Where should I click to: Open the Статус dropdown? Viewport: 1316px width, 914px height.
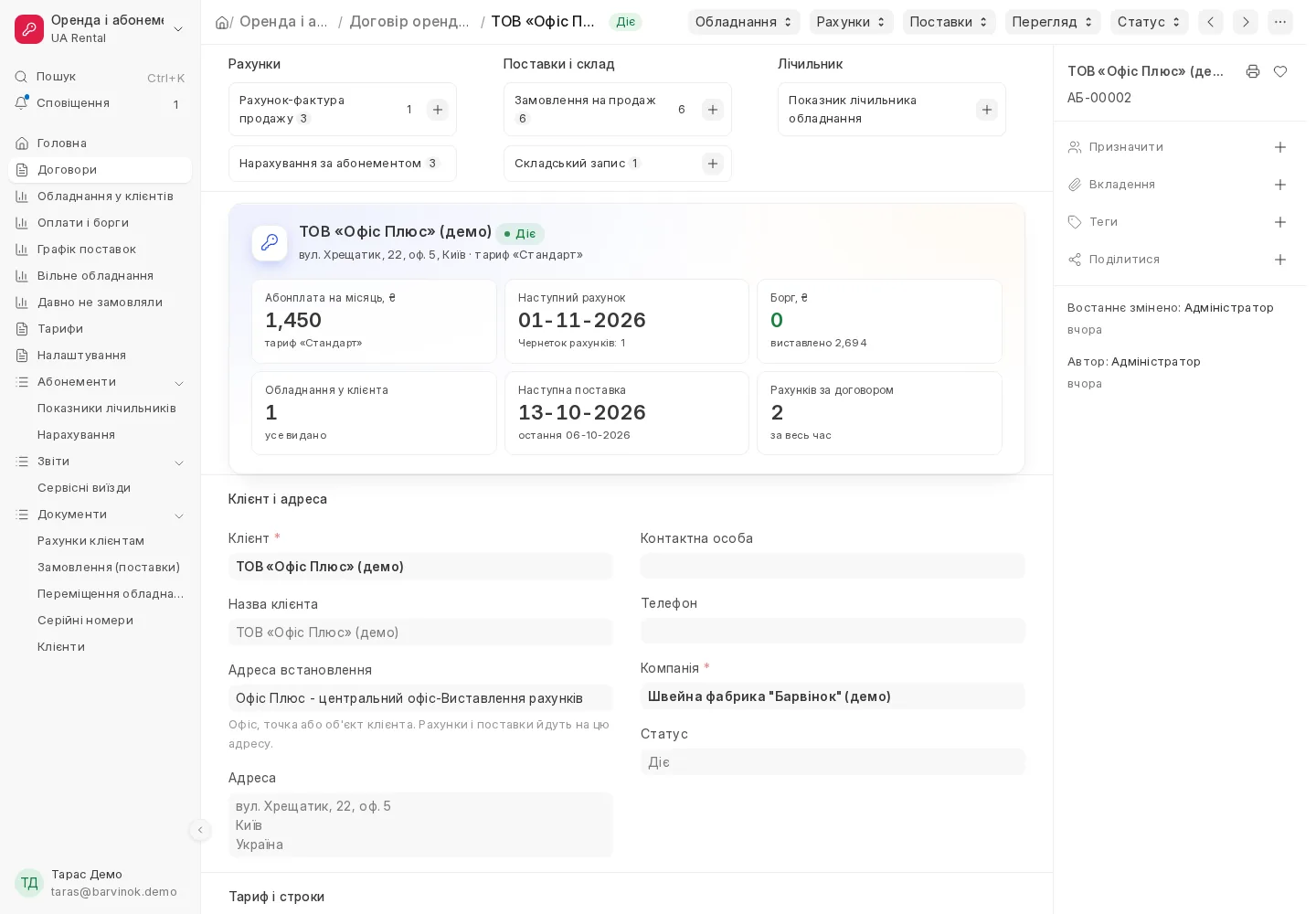click(1149, 22)
